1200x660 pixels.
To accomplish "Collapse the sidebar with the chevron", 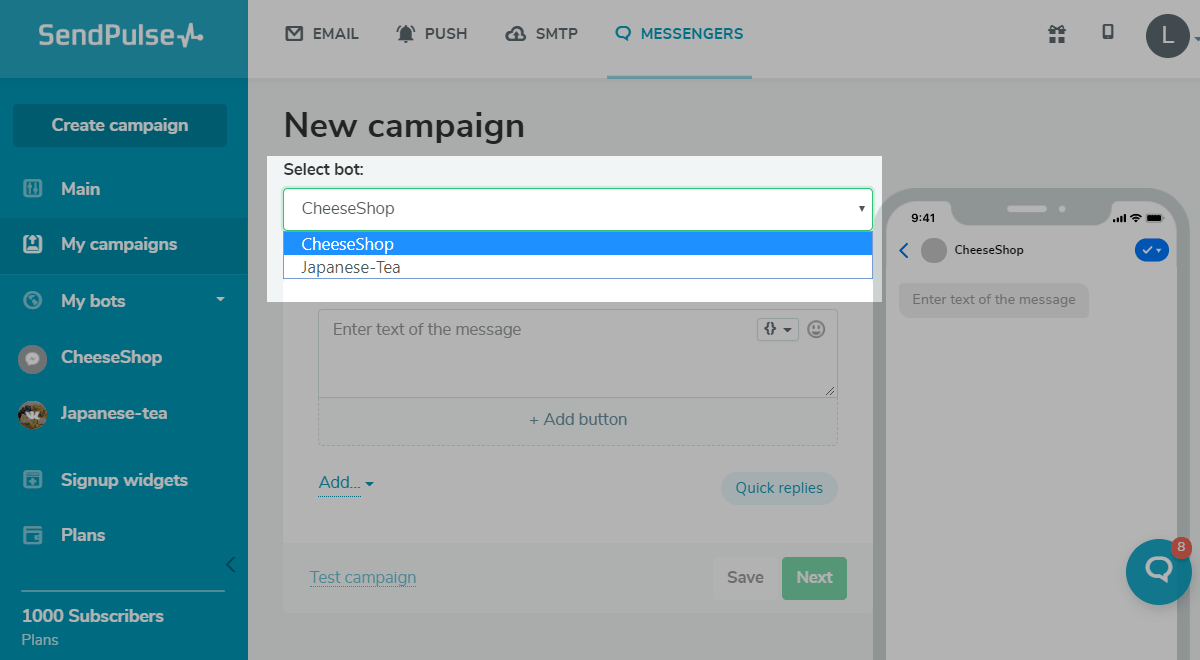I will 230,564.
